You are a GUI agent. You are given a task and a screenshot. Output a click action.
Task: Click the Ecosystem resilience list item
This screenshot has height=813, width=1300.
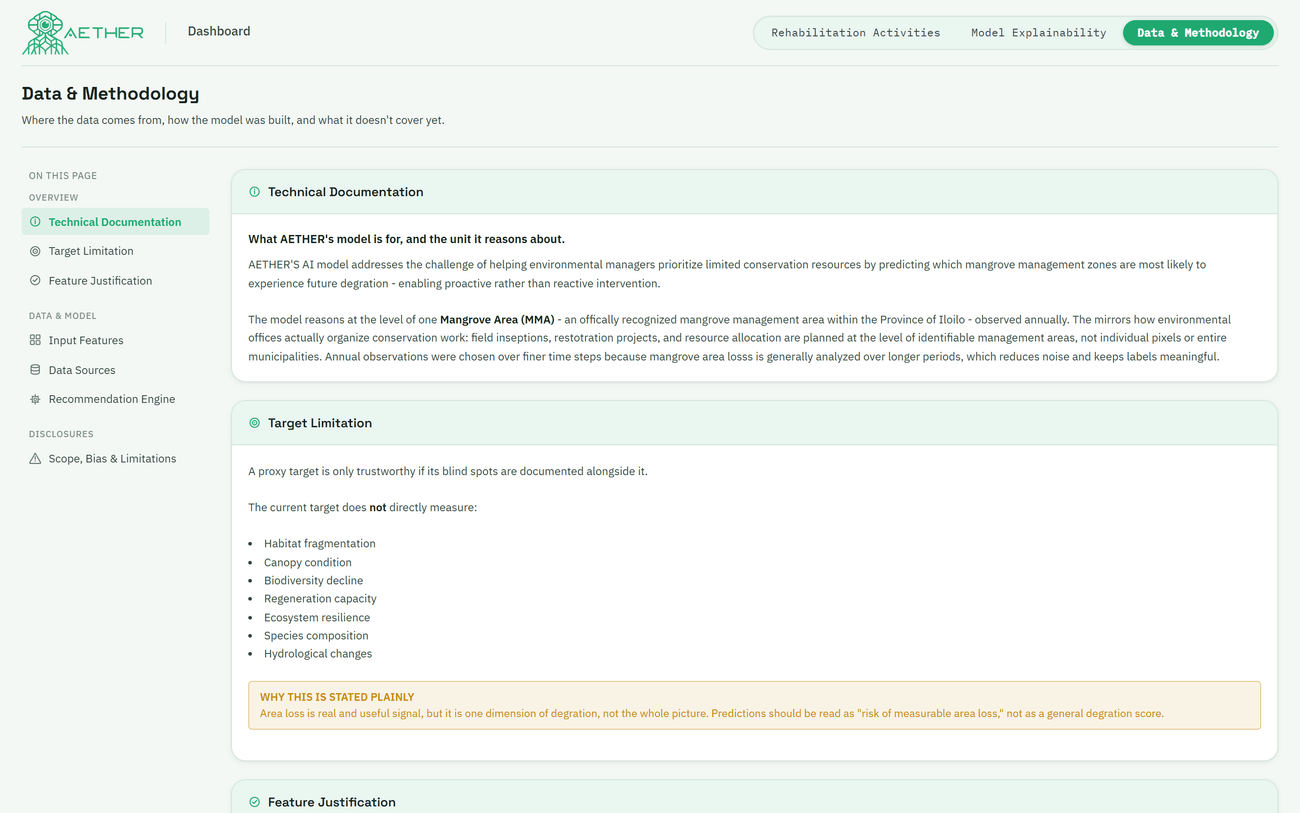(317, 618)
